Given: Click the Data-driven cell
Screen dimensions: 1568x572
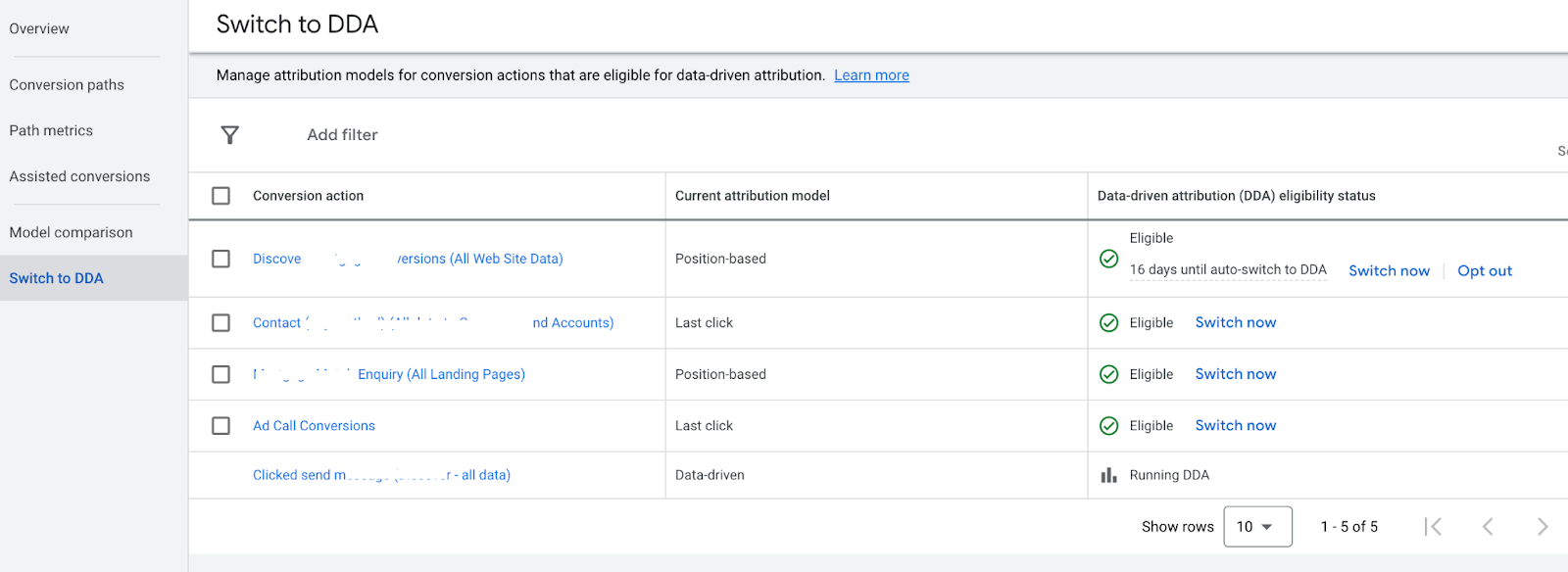Looking at the screenshot, I should point(710,475).
